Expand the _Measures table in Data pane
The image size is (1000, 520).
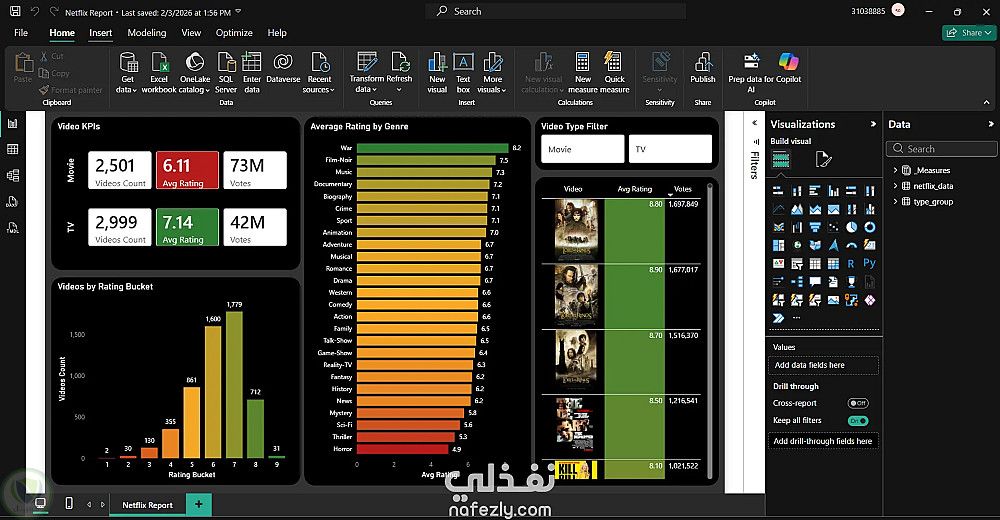click(x=895, y=170)
